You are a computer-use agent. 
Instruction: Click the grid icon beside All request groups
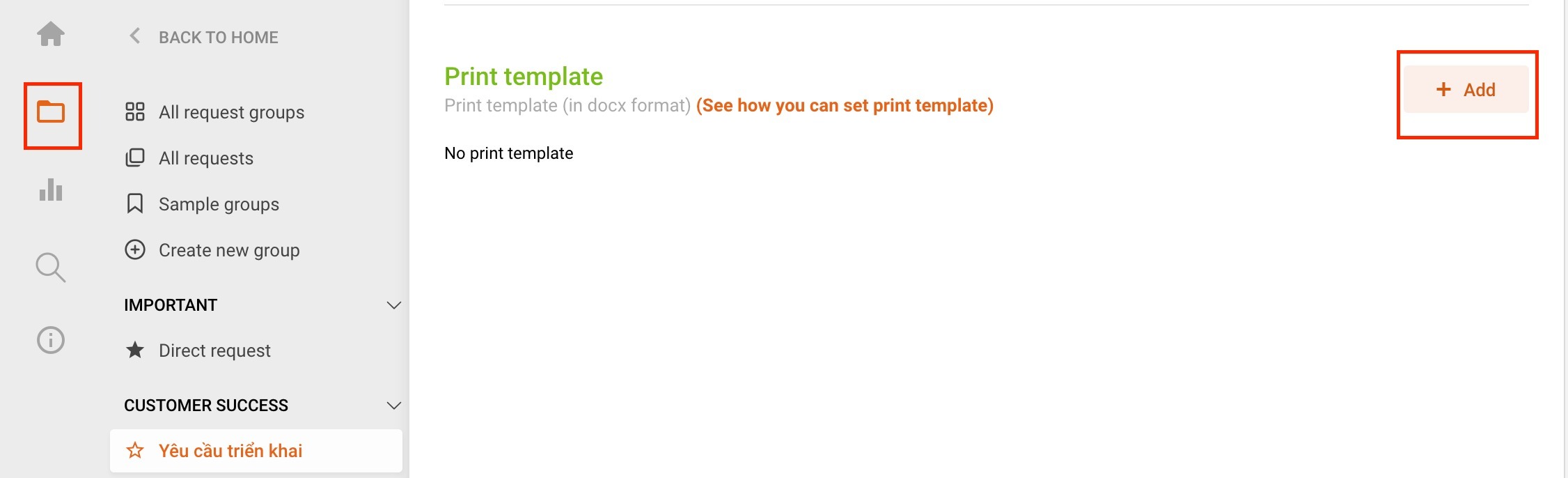click(x=134, y=111)
